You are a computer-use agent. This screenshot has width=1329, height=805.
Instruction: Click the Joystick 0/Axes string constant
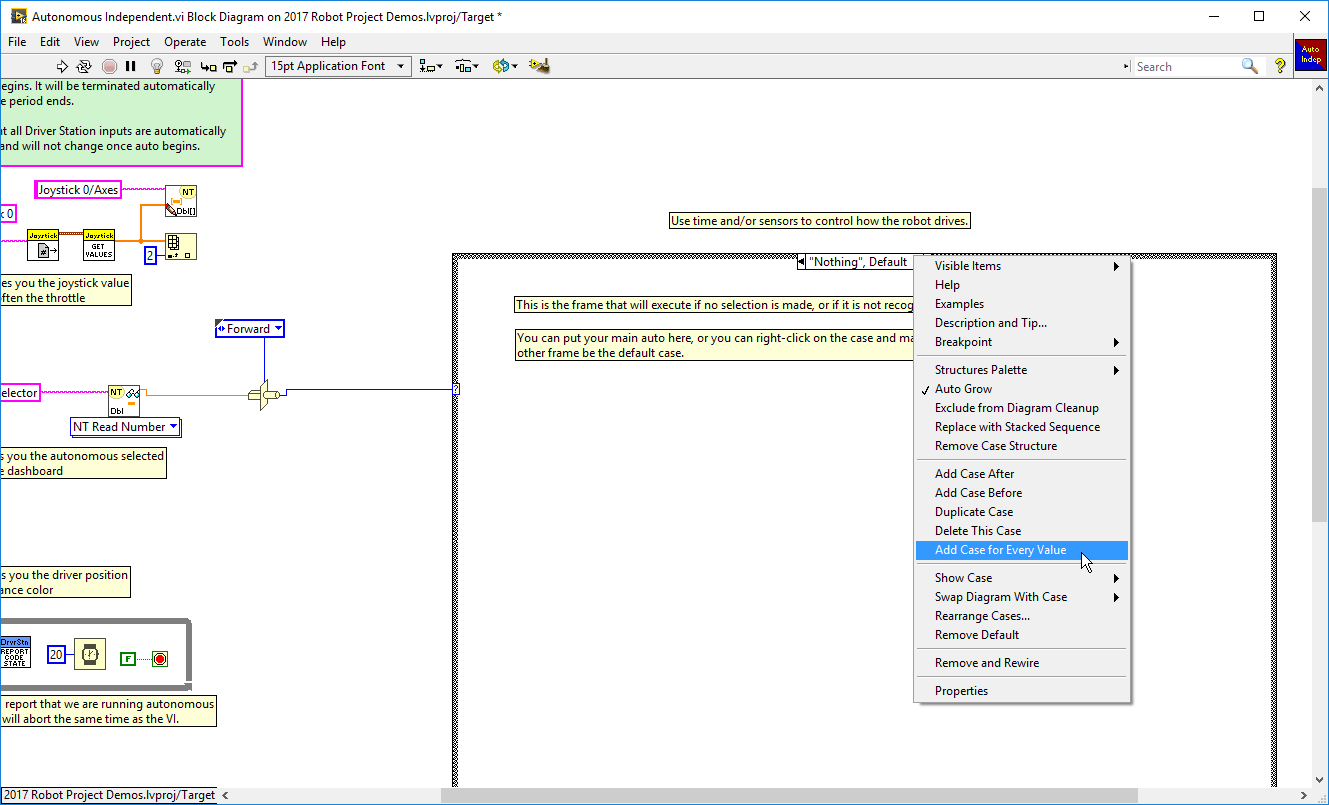pyautogui.click(x=78, y=189)
